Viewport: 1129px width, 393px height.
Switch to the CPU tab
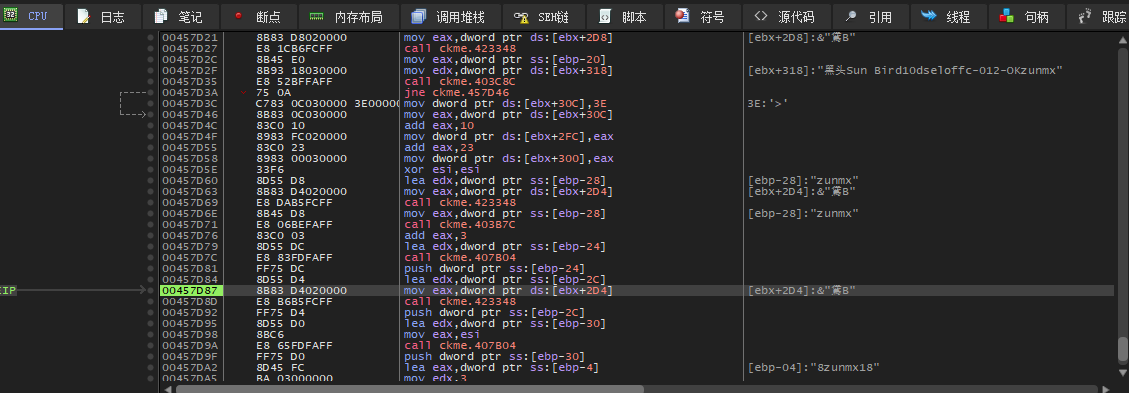point(31,15)
